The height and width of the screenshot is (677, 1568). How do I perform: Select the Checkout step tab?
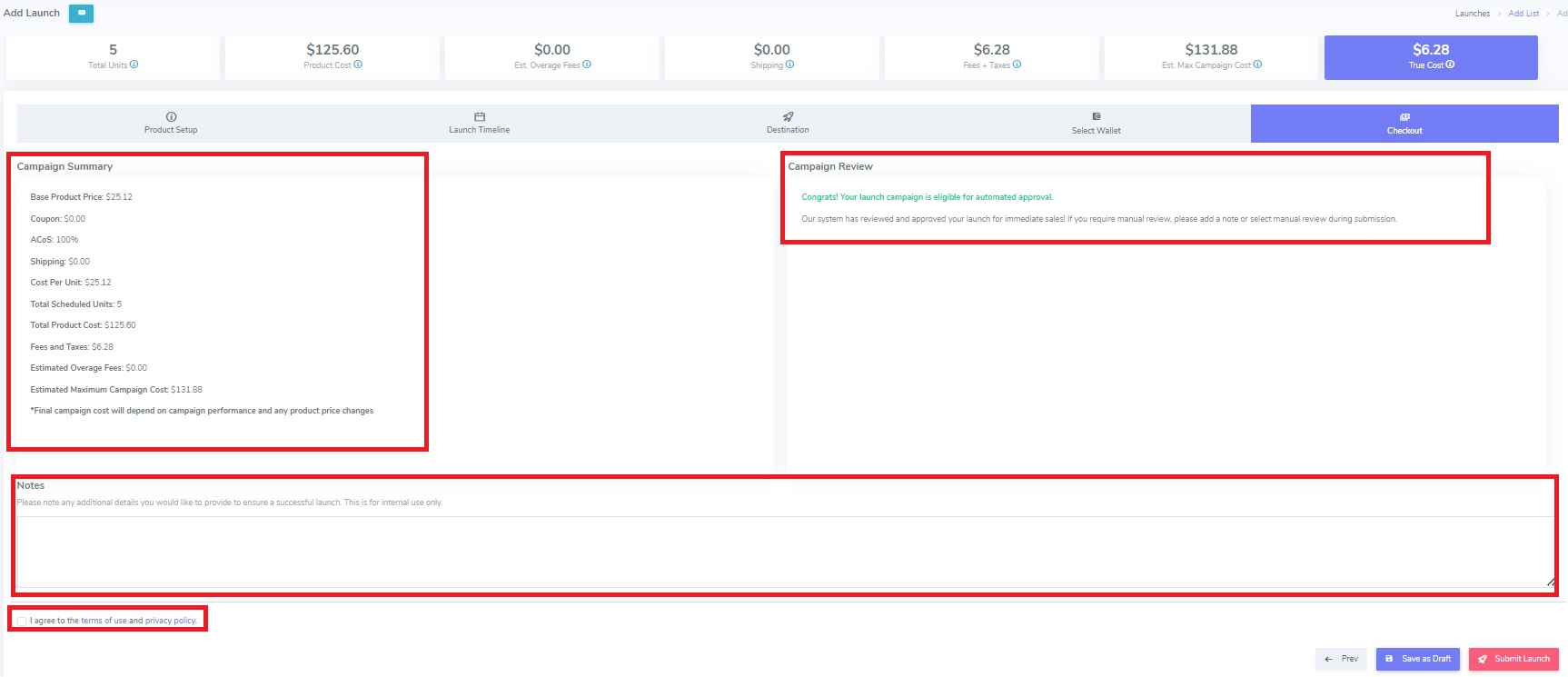click(1404, 124)
